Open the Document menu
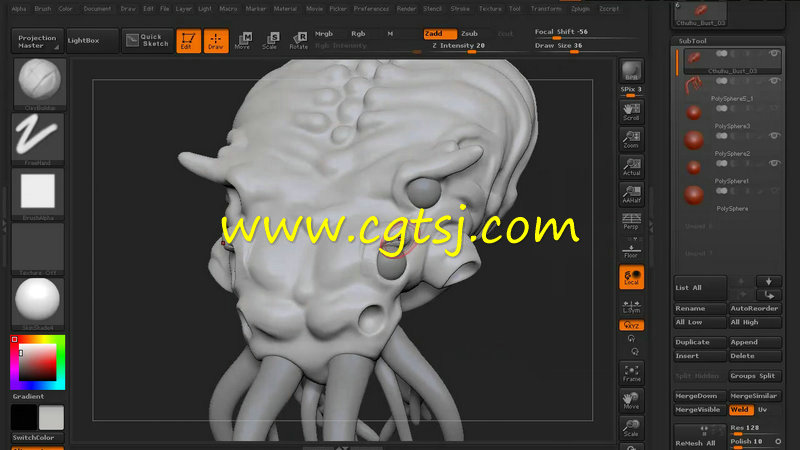 [97, 9]
